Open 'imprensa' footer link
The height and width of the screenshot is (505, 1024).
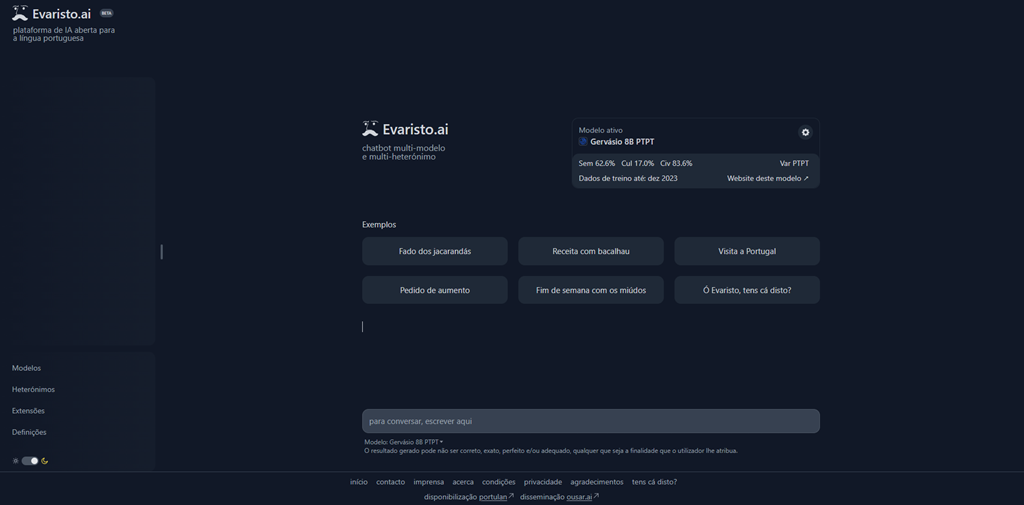click(428, 482)
